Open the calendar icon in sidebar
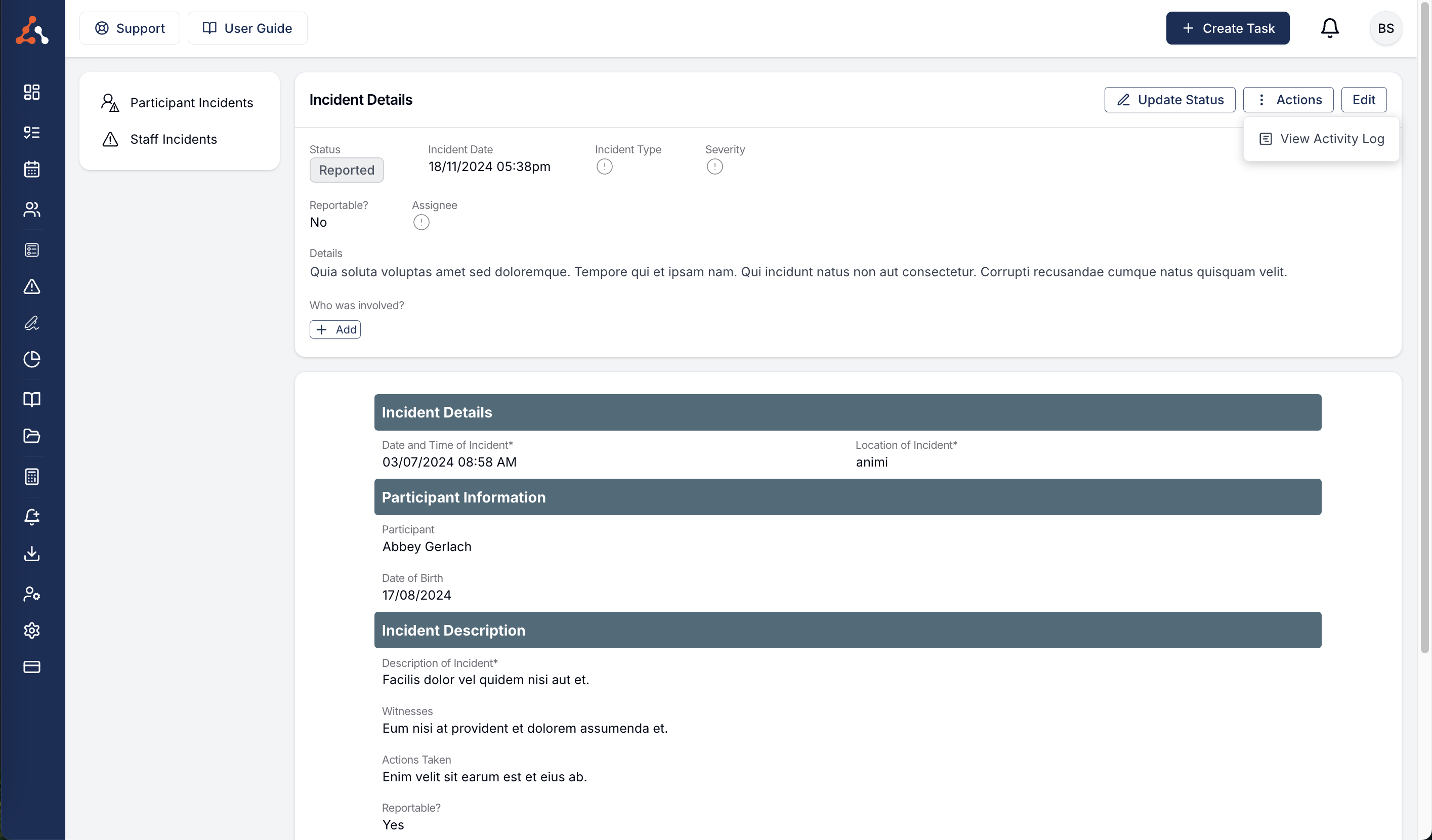The image size is (1432, 840). coord(32,170)
